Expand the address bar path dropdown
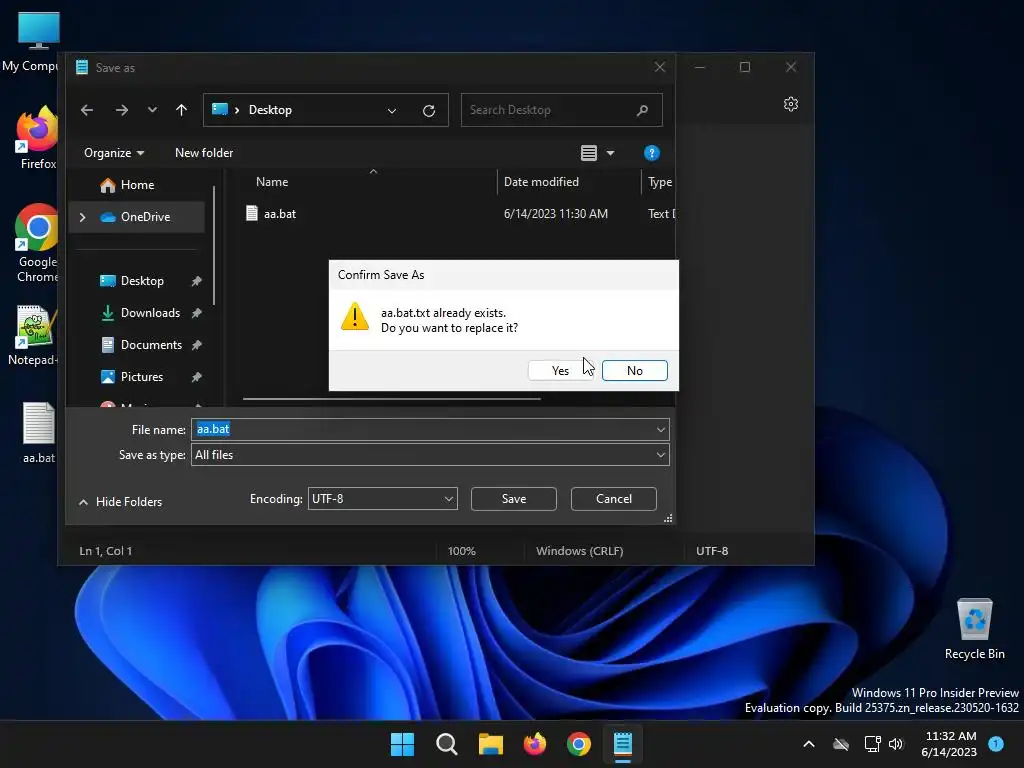The width and height of the screenshot is (1024, 768). (392, 110)
